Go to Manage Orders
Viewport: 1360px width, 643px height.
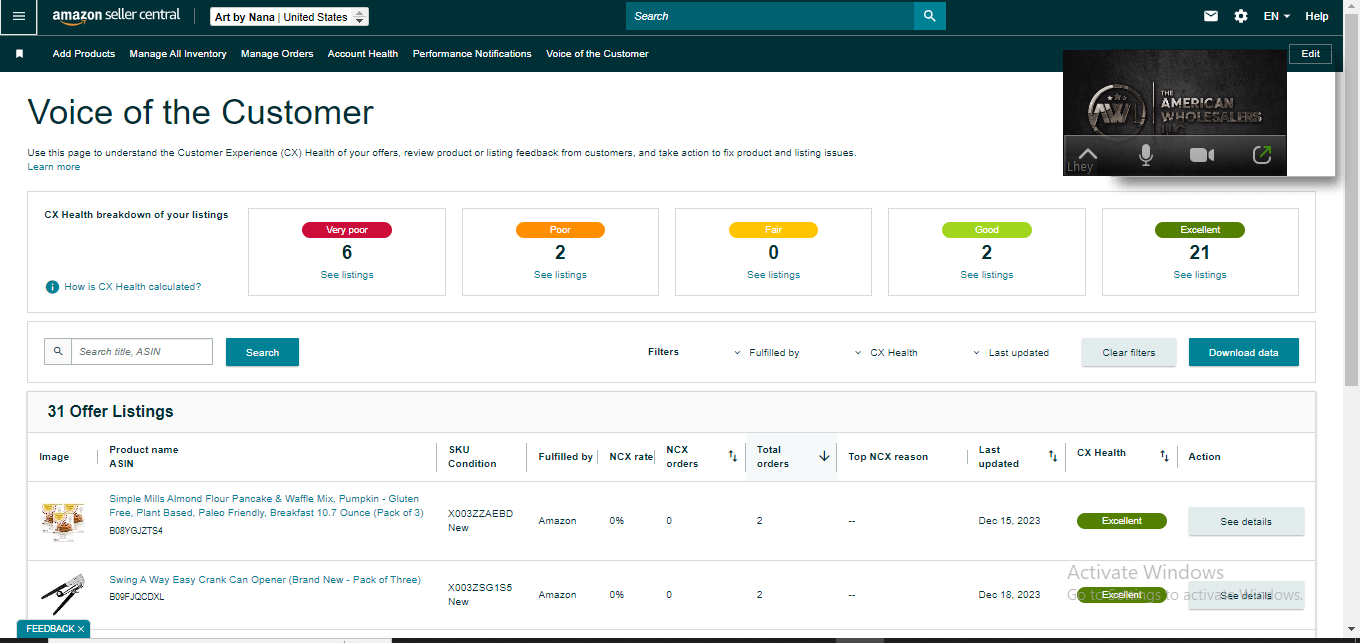277,54
